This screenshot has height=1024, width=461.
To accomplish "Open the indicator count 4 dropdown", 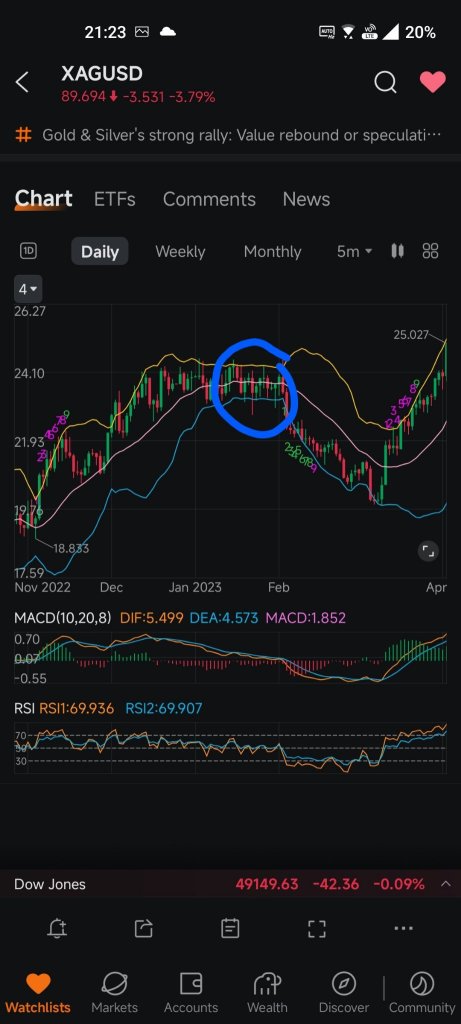I will point(27,289).
